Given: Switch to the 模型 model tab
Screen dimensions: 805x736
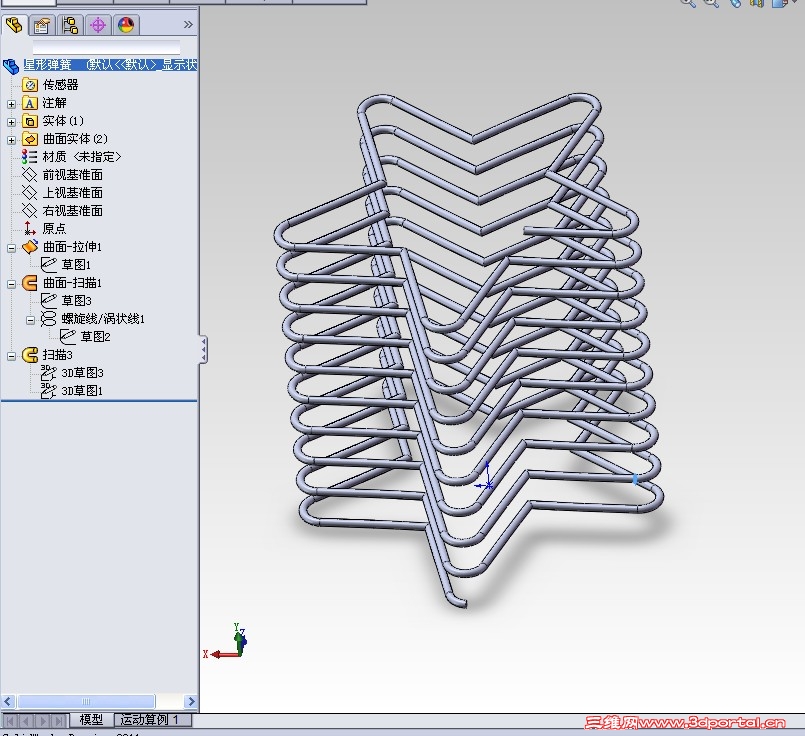Looking at the screenshot, I should (x=91, y=720).
